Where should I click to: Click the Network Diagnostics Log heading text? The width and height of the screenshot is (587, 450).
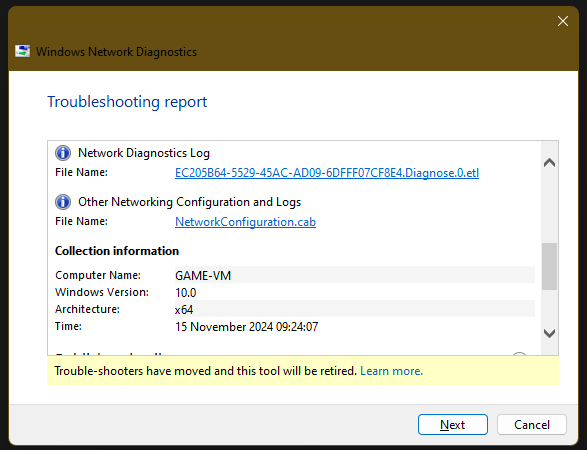click(144, 153)
